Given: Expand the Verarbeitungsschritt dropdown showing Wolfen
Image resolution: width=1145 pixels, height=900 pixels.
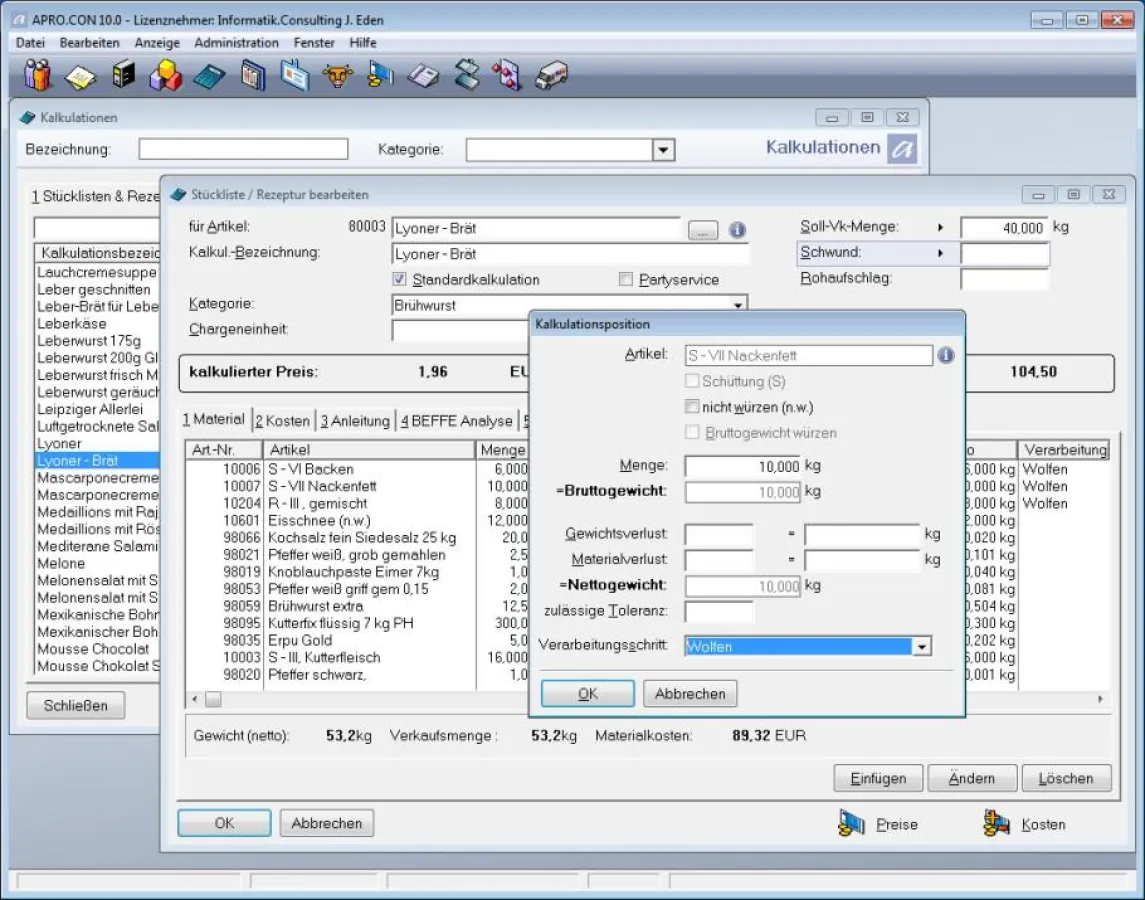Looking at the screenshot, I should pos(921,647).
